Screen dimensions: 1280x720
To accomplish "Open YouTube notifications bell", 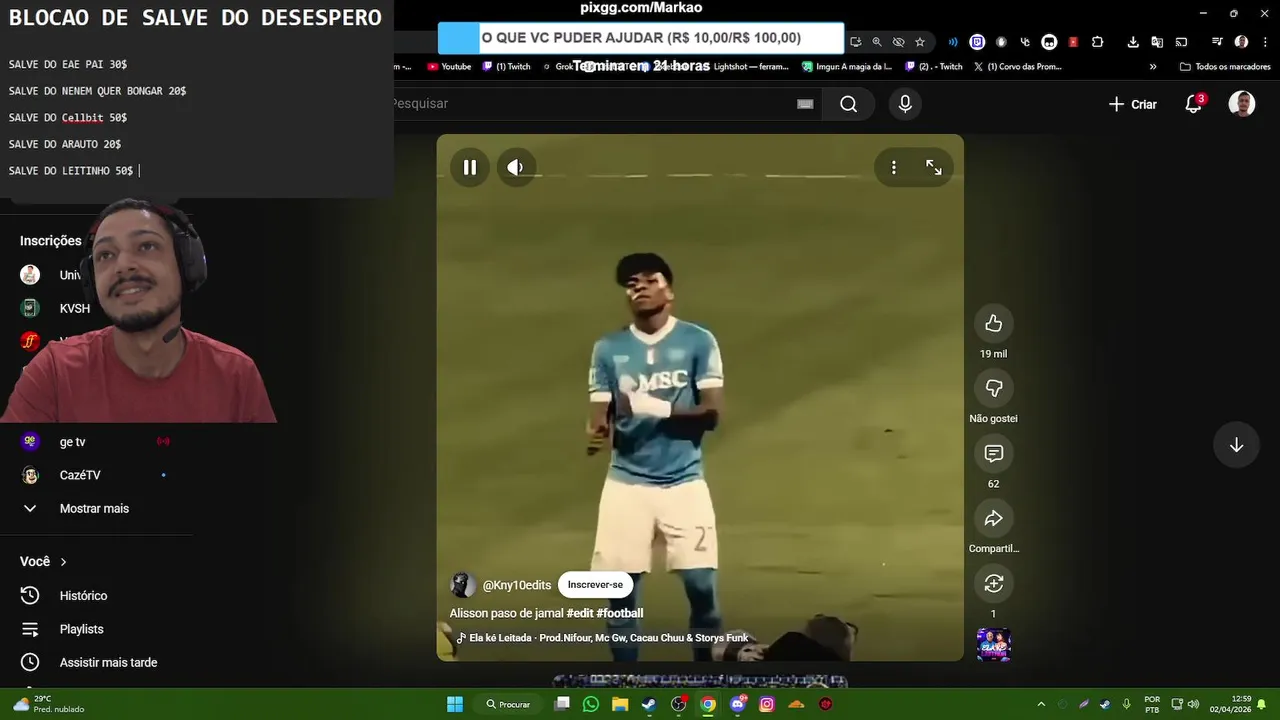I will (x=1193, y=104).
